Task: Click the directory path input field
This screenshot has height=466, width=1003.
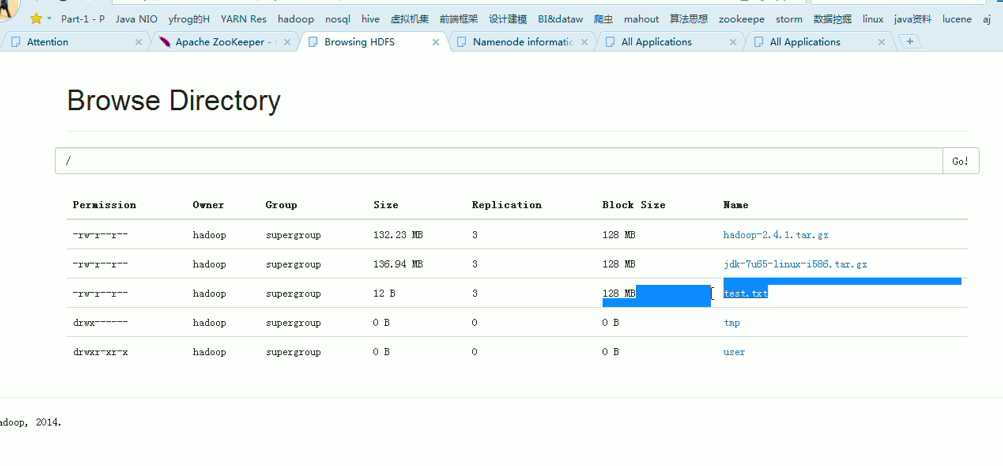Action: (499, 160)
